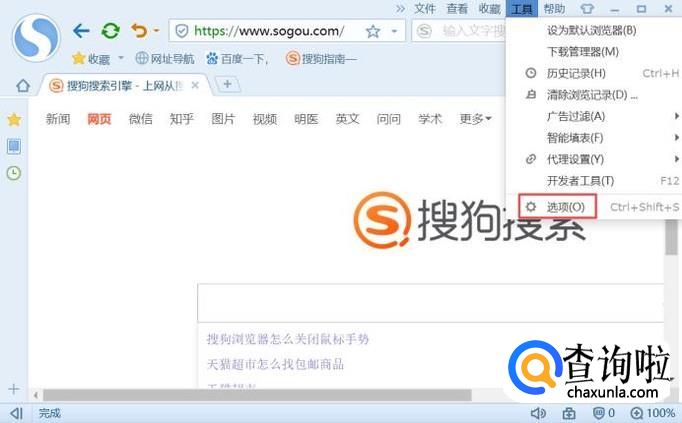Go to the 图片 search category

pyautogui.click(x=223, y=119)
